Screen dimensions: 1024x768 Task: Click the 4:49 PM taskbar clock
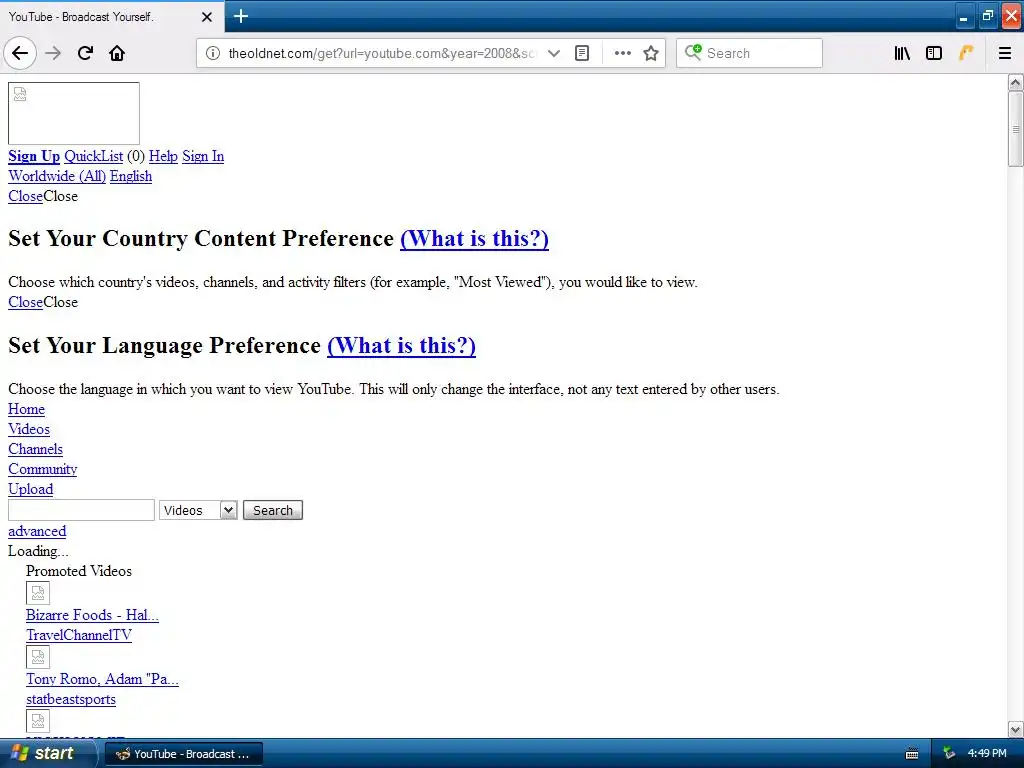987,754
